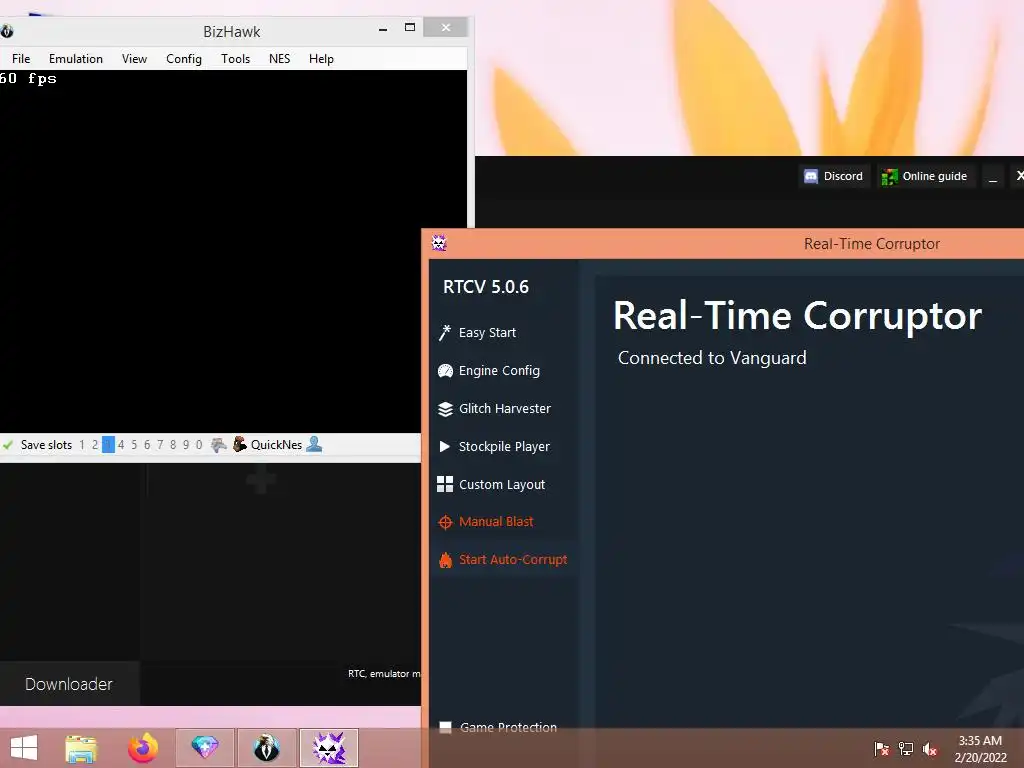This screenshot has height=768, width=1024.
Task: Click the RTCV 5.0.6 version label
Action: click(x=486, y=287)
